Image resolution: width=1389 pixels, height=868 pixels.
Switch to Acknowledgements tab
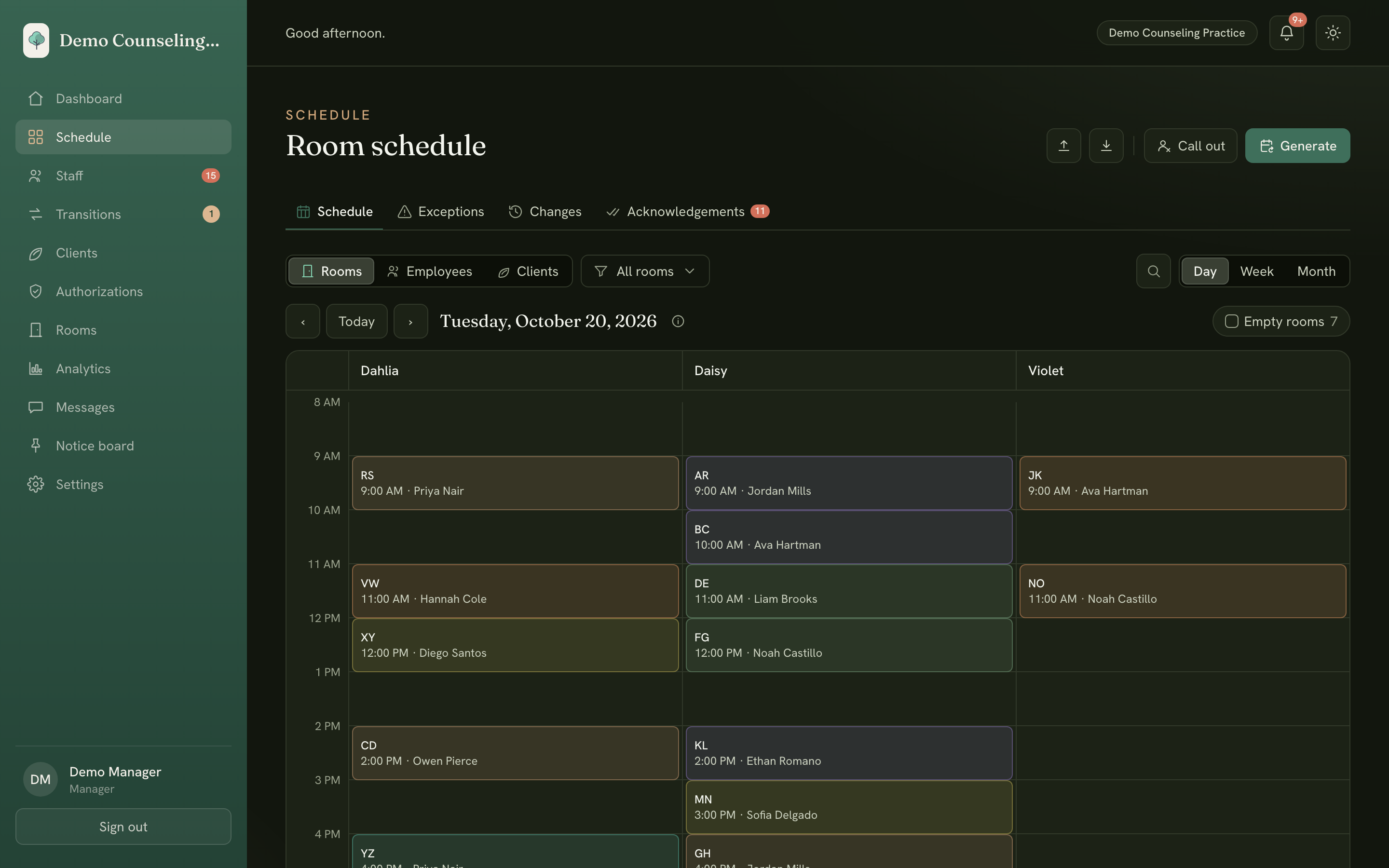688,212
